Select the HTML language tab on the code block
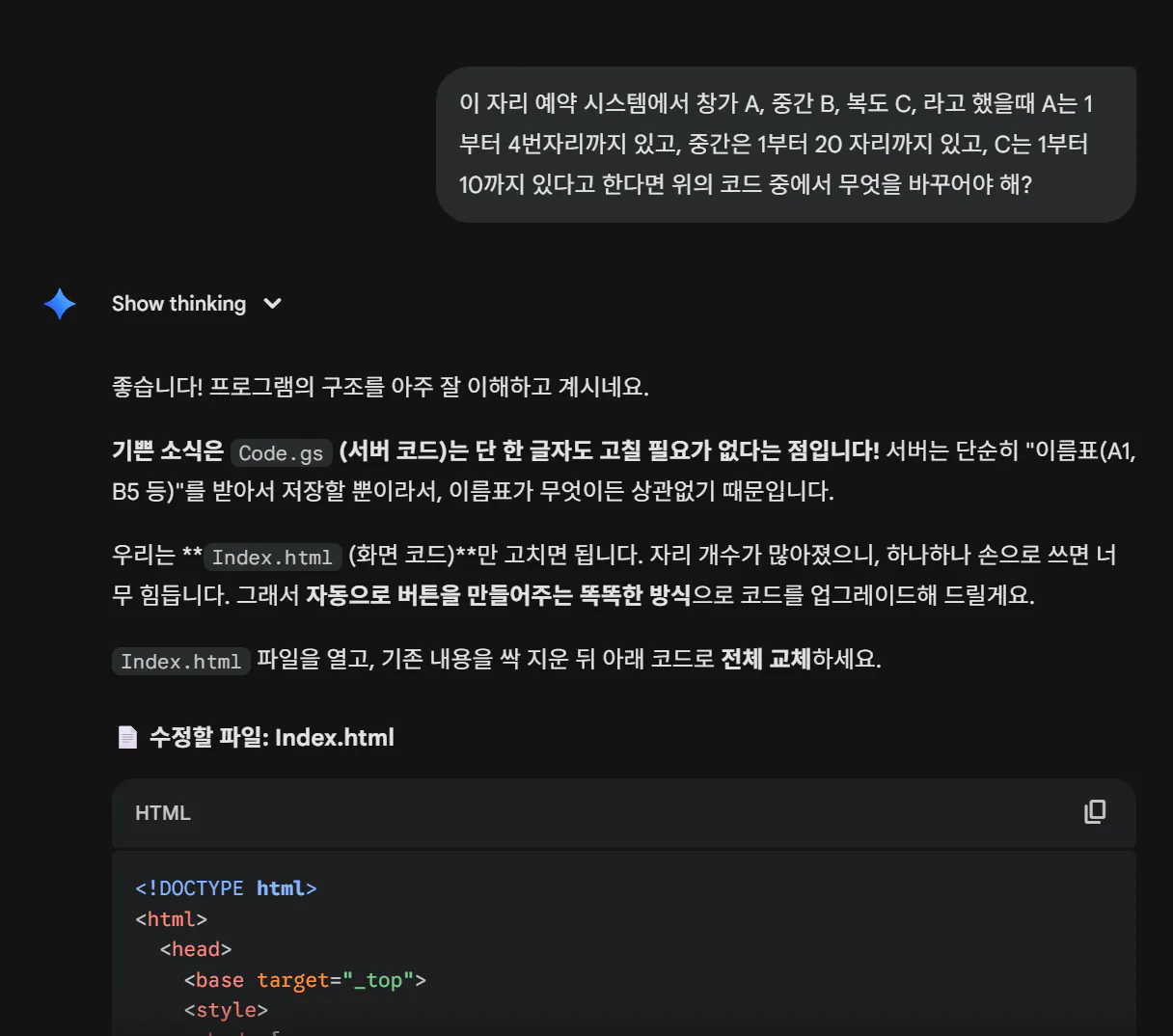 (x=162, y=812)
